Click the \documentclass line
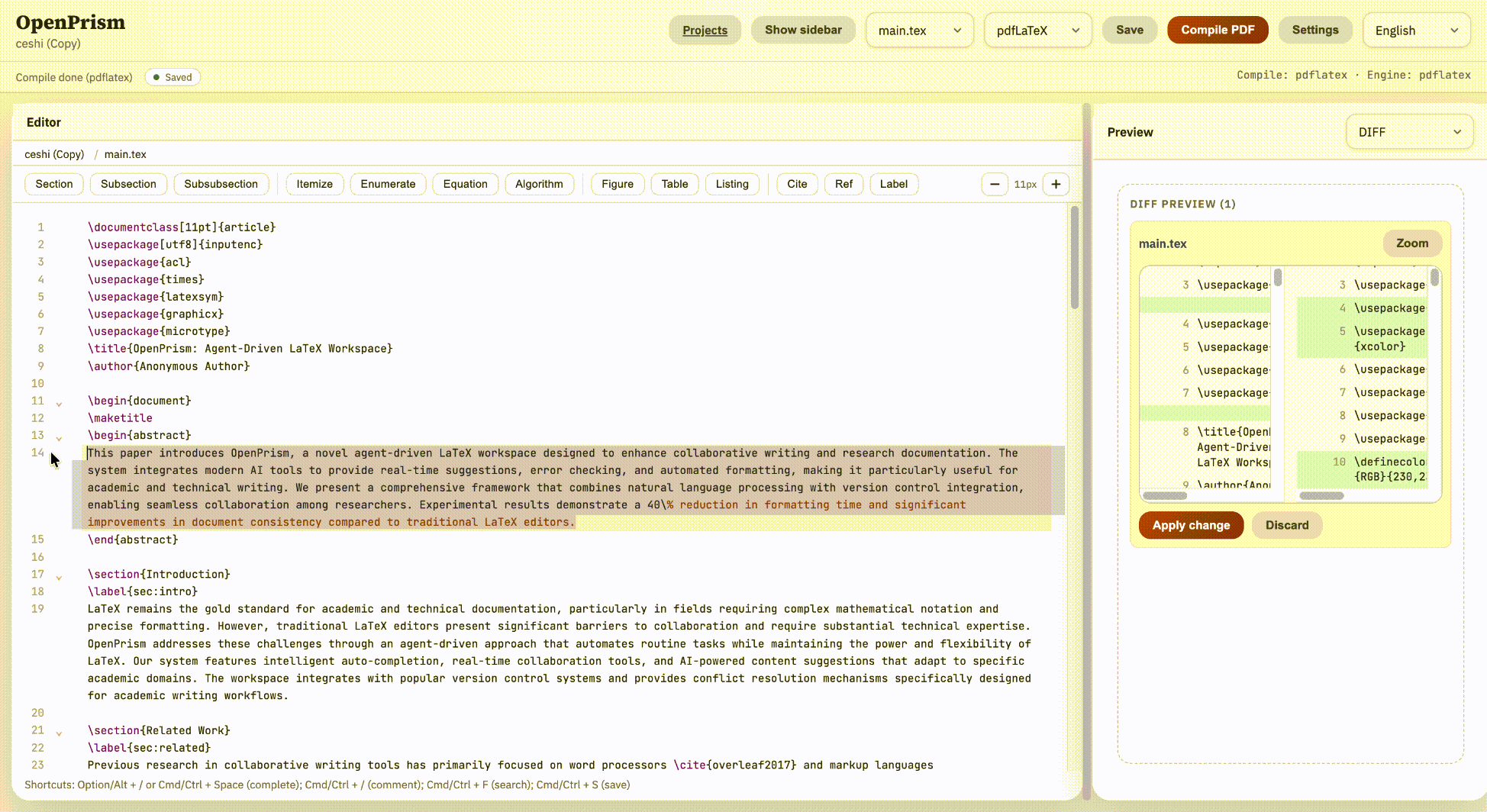Screen dimensions: 1487x812 point(182,227)
